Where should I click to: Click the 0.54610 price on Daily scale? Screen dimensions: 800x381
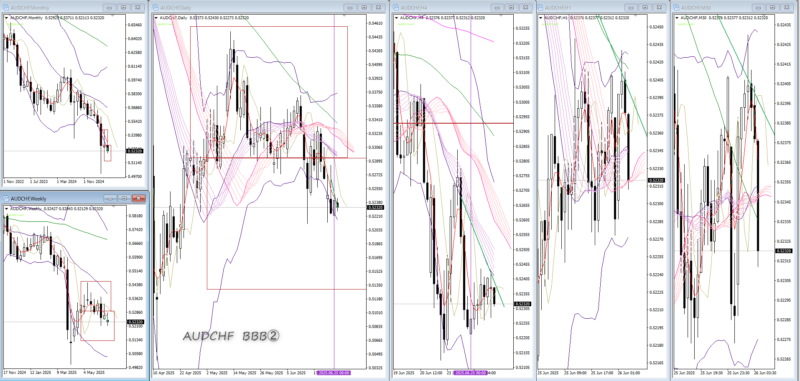[377, 23]
